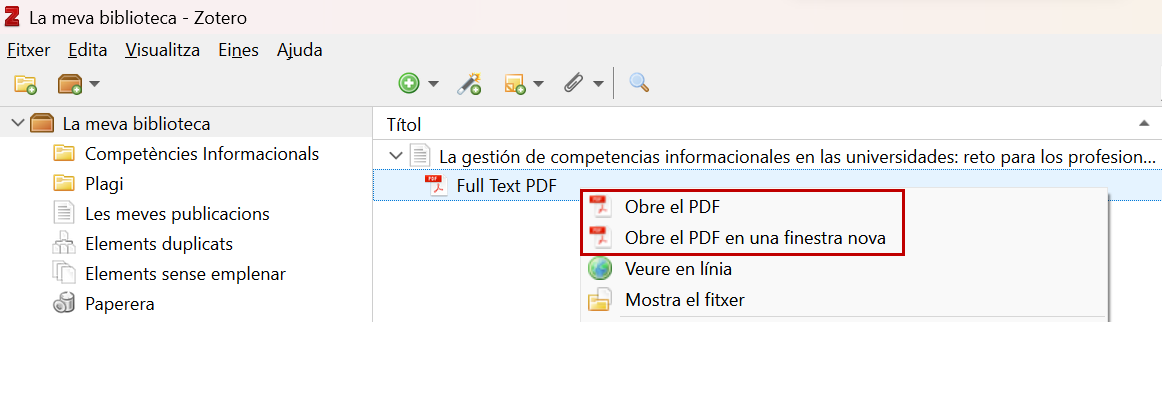
Task: Open the New Library dropdown arrow
Action: [x=94, y=84]
